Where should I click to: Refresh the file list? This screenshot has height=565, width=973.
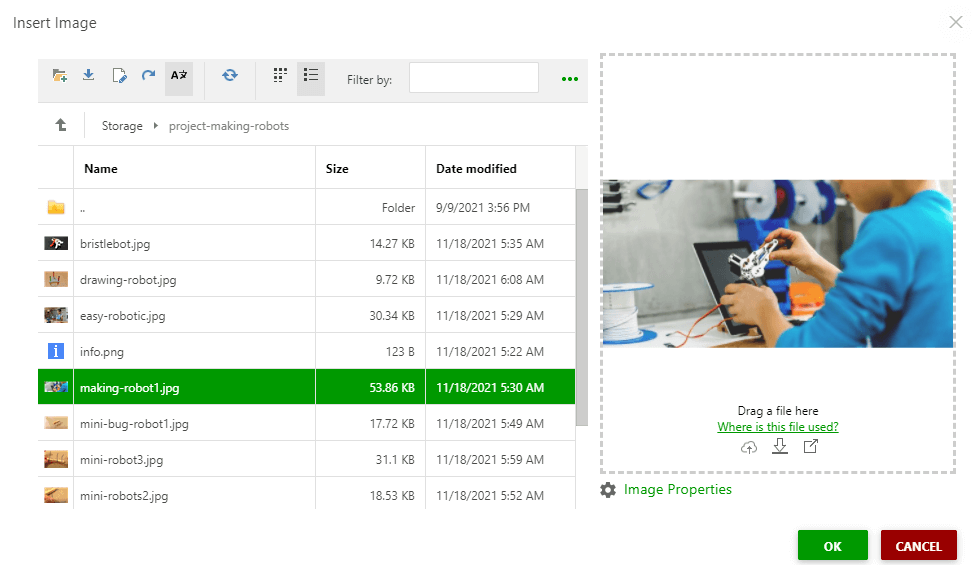coord(230,76)
